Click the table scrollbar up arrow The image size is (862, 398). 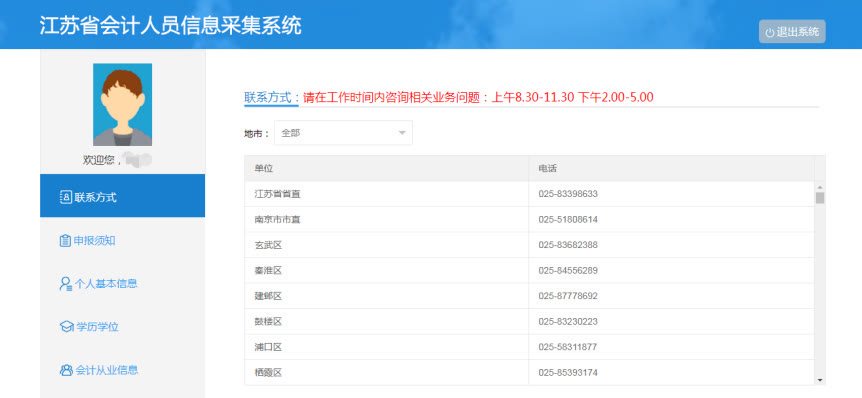820,186
